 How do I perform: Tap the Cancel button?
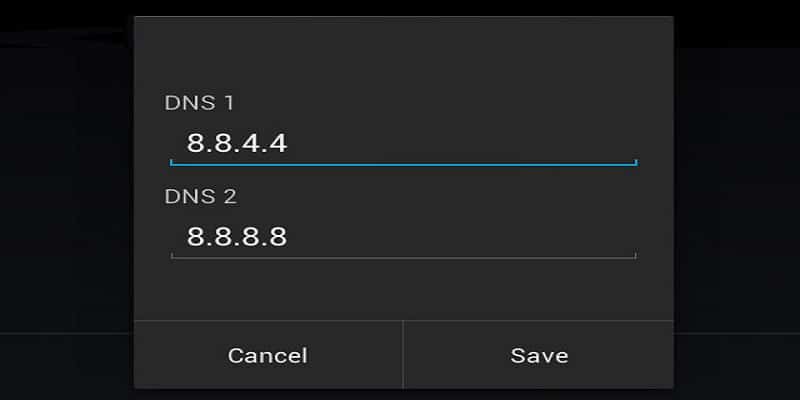[268, 355]
